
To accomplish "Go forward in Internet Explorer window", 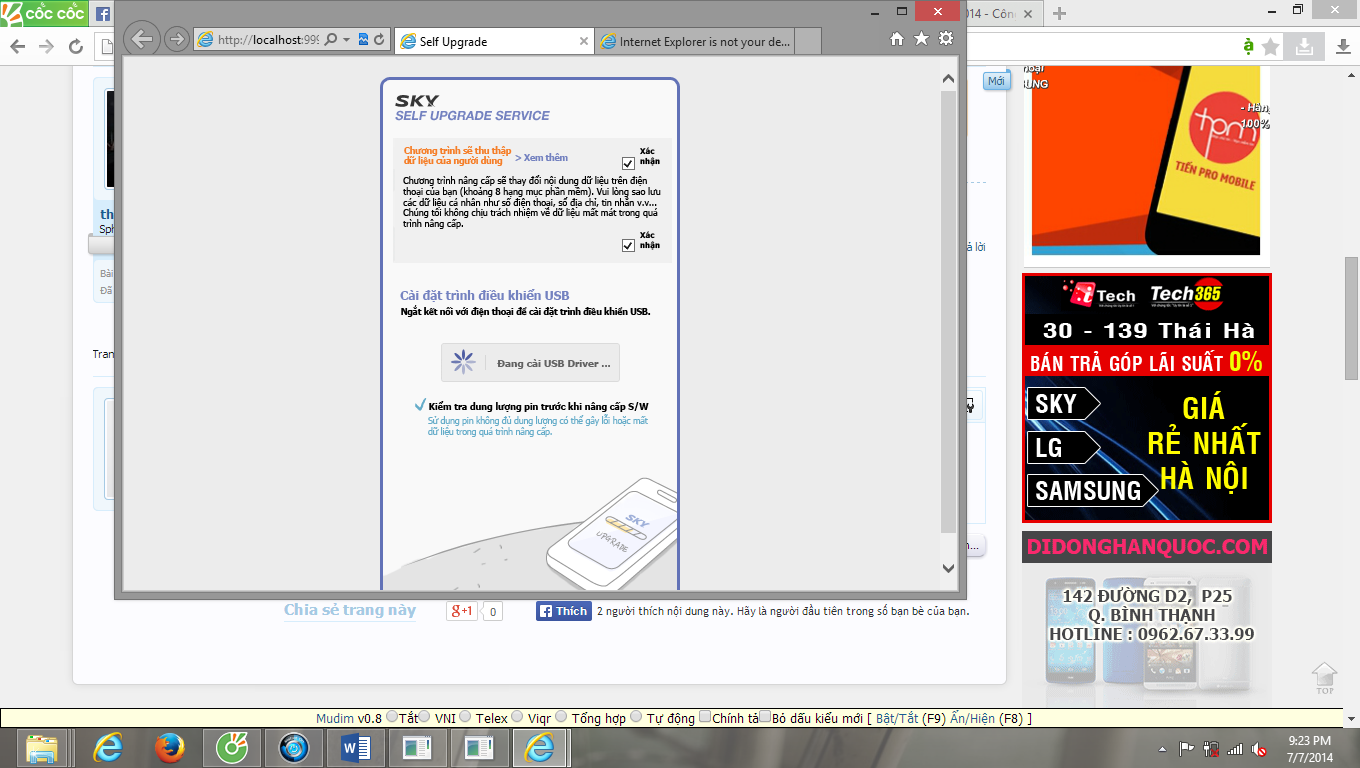I will 176,39.
